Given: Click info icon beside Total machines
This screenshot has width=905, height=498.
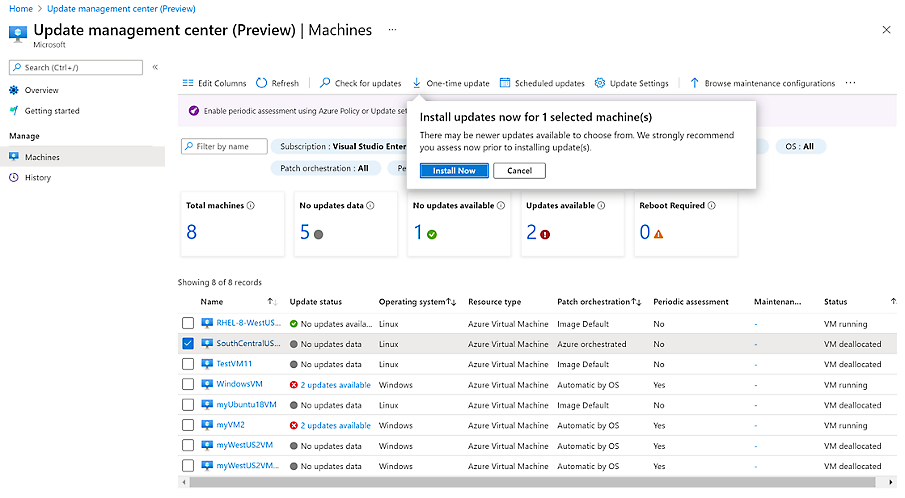Looking at the screenshot, I should pyautogui.click(x=250, y=206).
